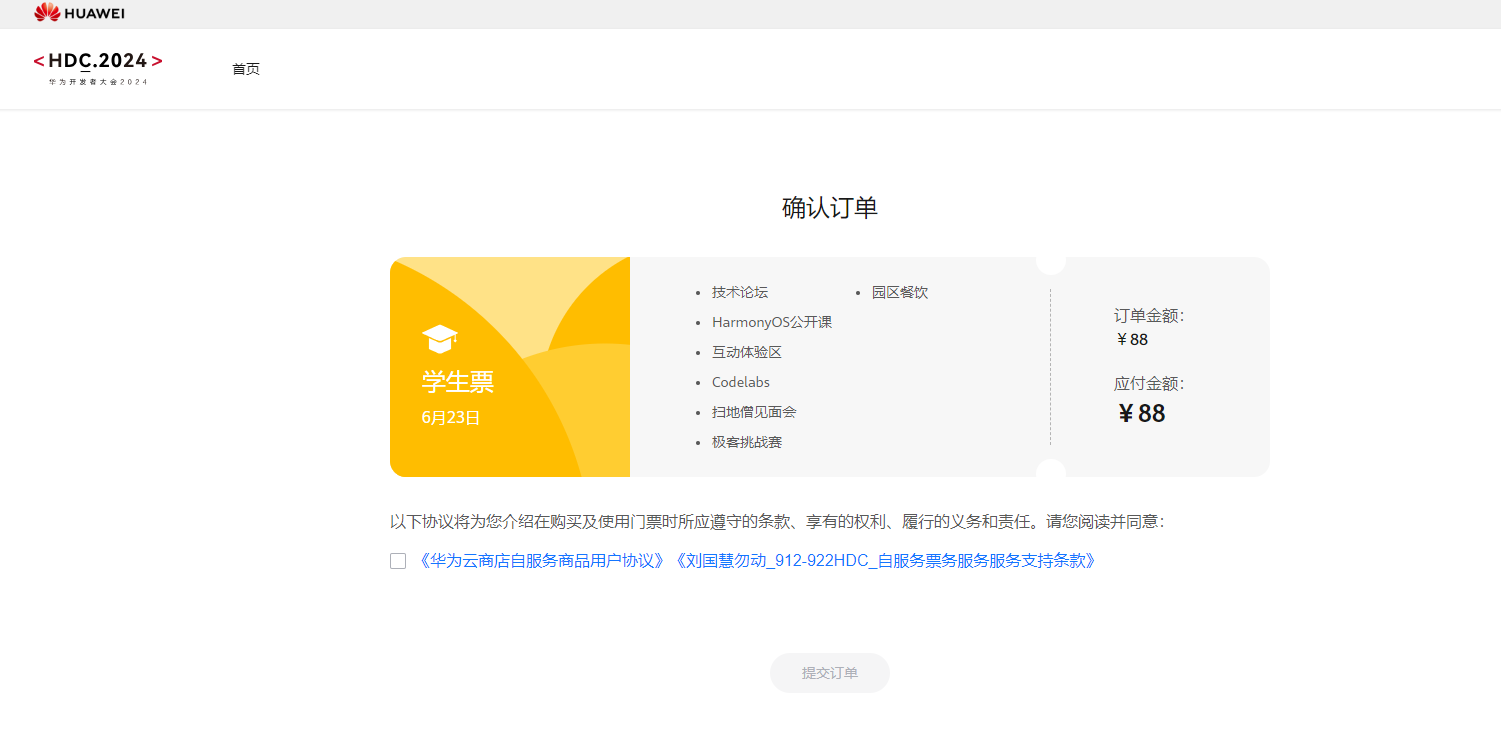Open the 华为云商店自服务商品用户协议 link
Image resolution: width=1501 pixels, height=750 pixels.
[x=541, y=561]
